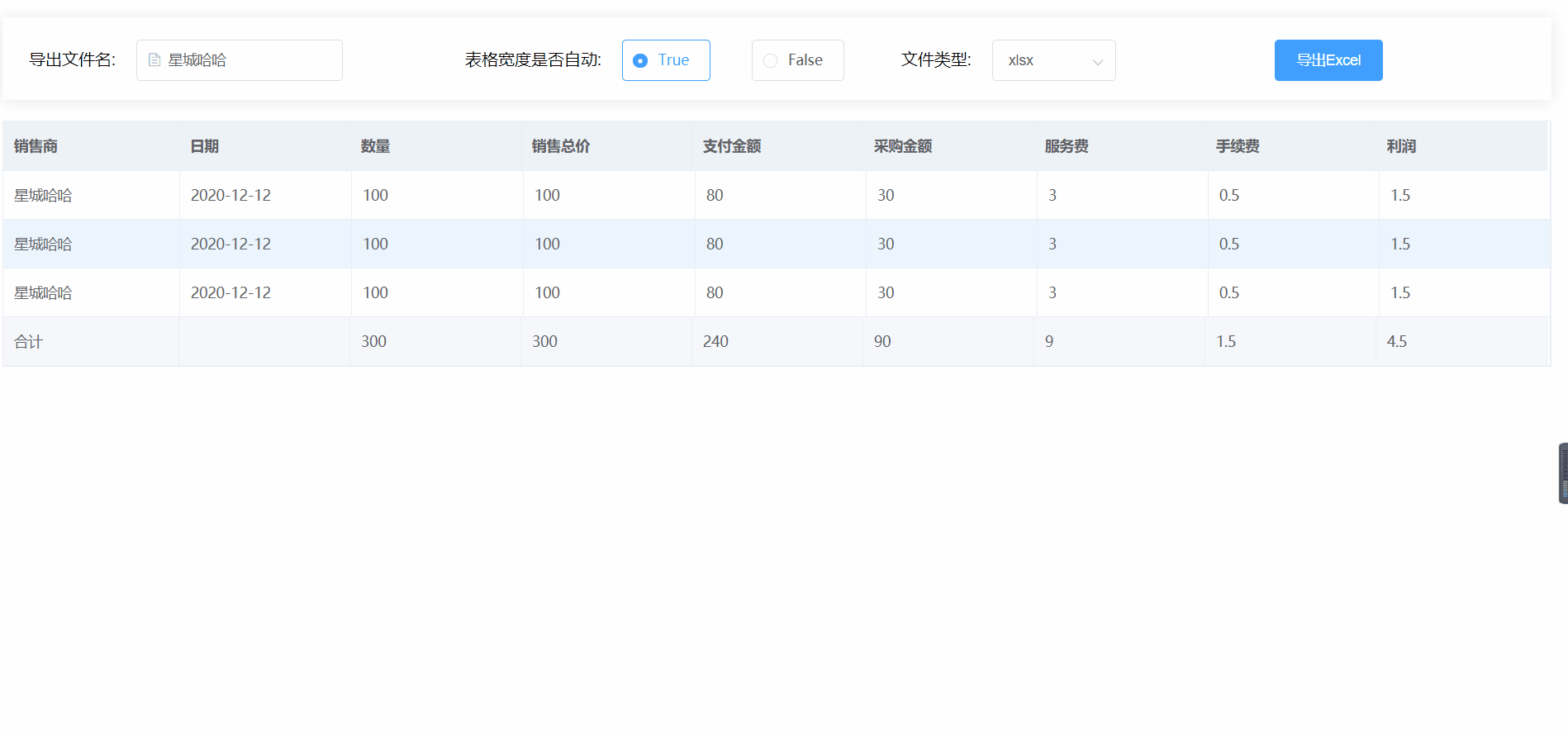The width and height of the screenshot is (1568, 736).
Task: Click the 销售商 column header
Action: pos(36,146)
